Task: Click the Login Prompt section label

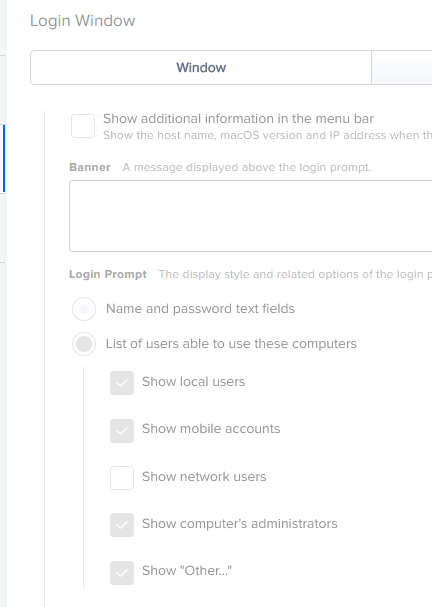Action: click(108, 274)
